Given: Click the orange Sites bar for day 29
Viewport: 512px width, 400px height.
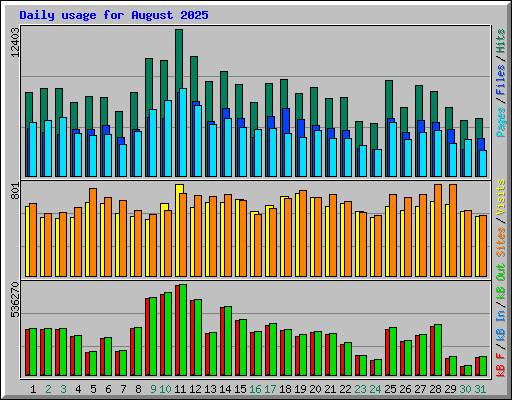Looking at the screenshot, I should [453, 230].
